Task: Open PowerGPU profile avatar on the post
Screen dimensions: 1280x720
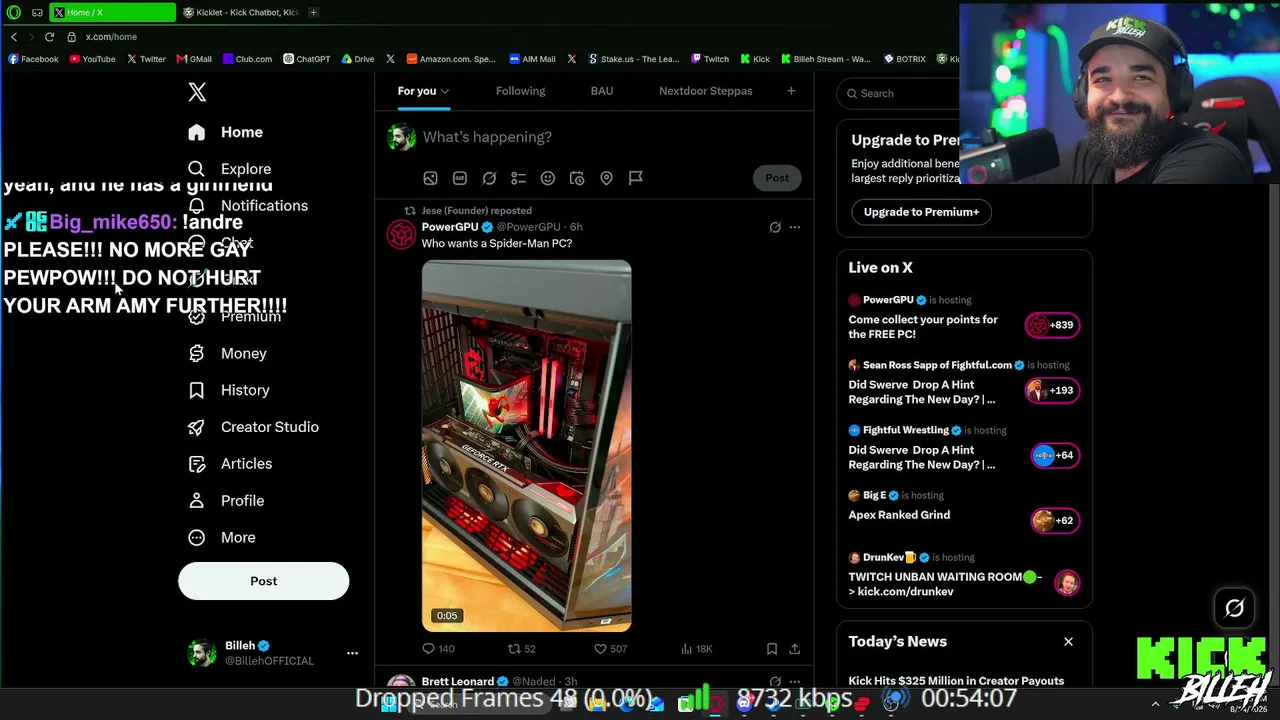Action: click(401, 234)
